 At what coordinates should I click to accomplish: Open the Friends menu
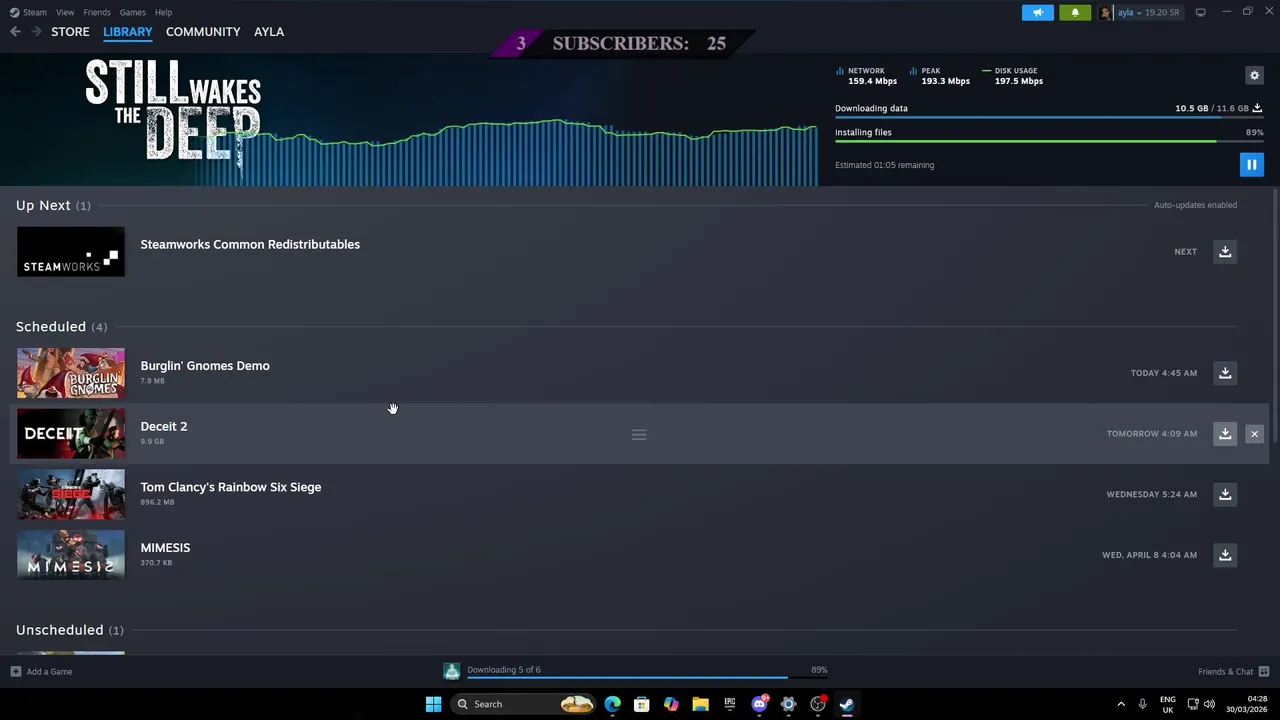(x=97, y=12)
